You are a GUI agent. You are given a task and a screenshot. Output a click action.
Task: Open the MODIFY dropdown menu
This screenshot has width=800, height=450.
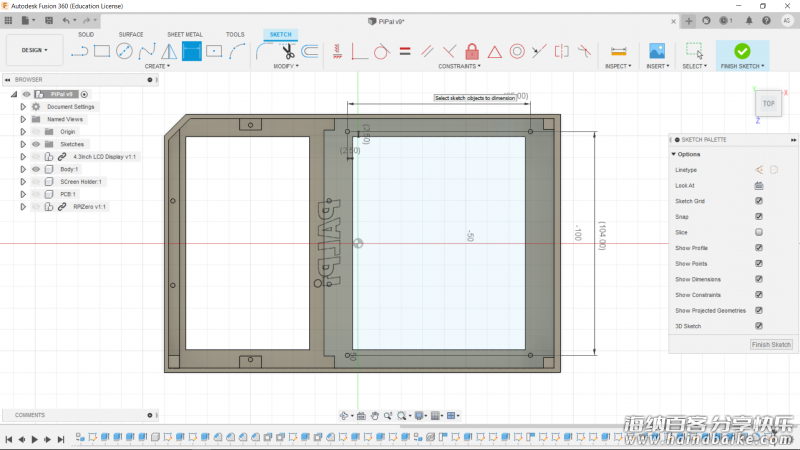[x=286, y=66]
